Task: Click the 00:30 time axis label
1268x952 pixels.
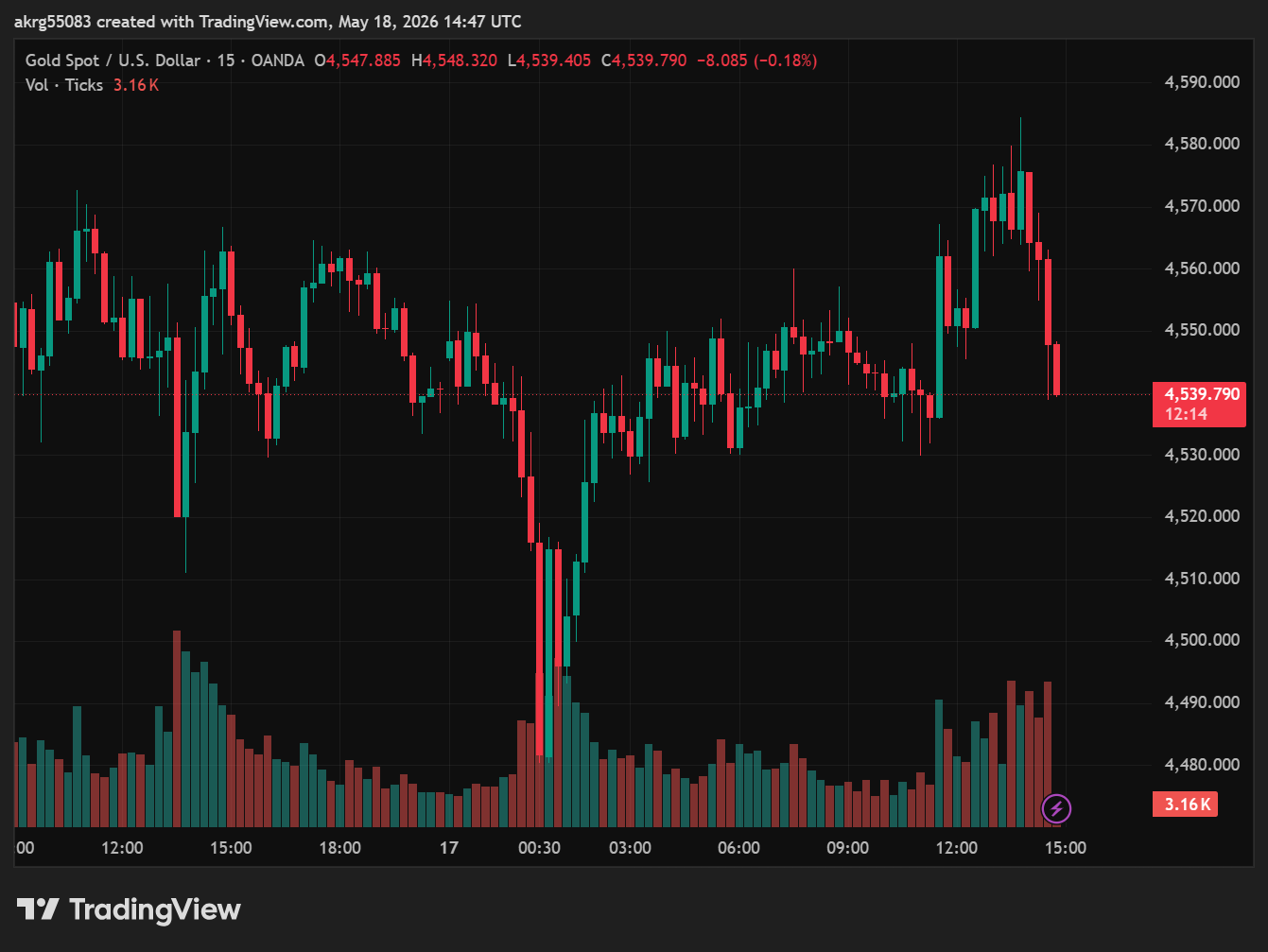Action: tap(539, 848)
